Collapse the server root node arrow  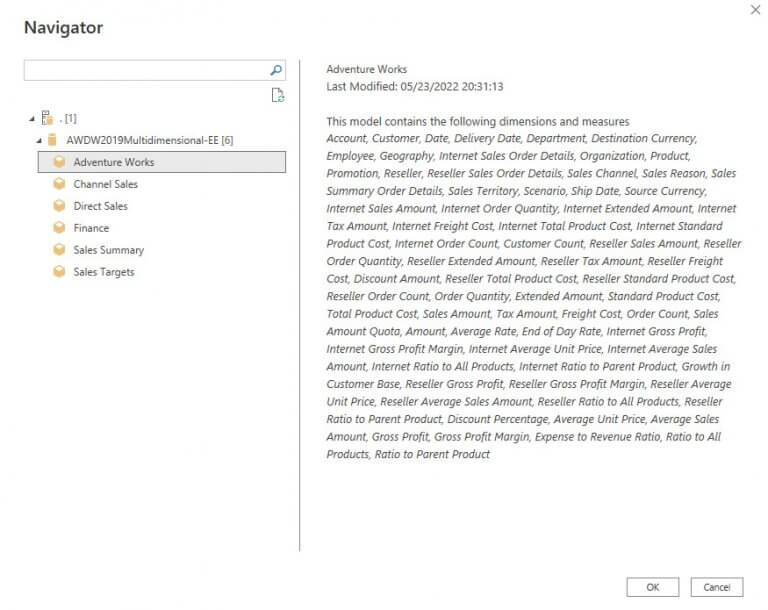pyautogui.click(x=32, y=119)
